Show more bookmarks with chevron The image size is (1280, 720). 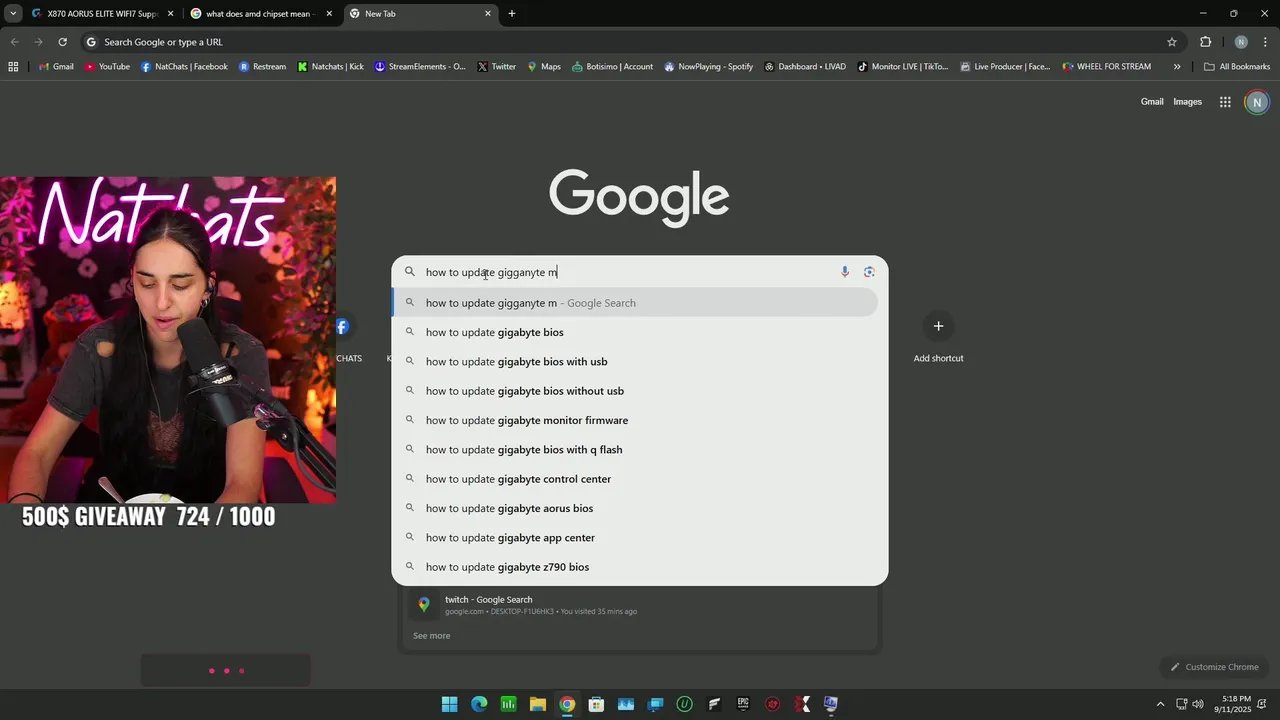[x=1177, y=67]
